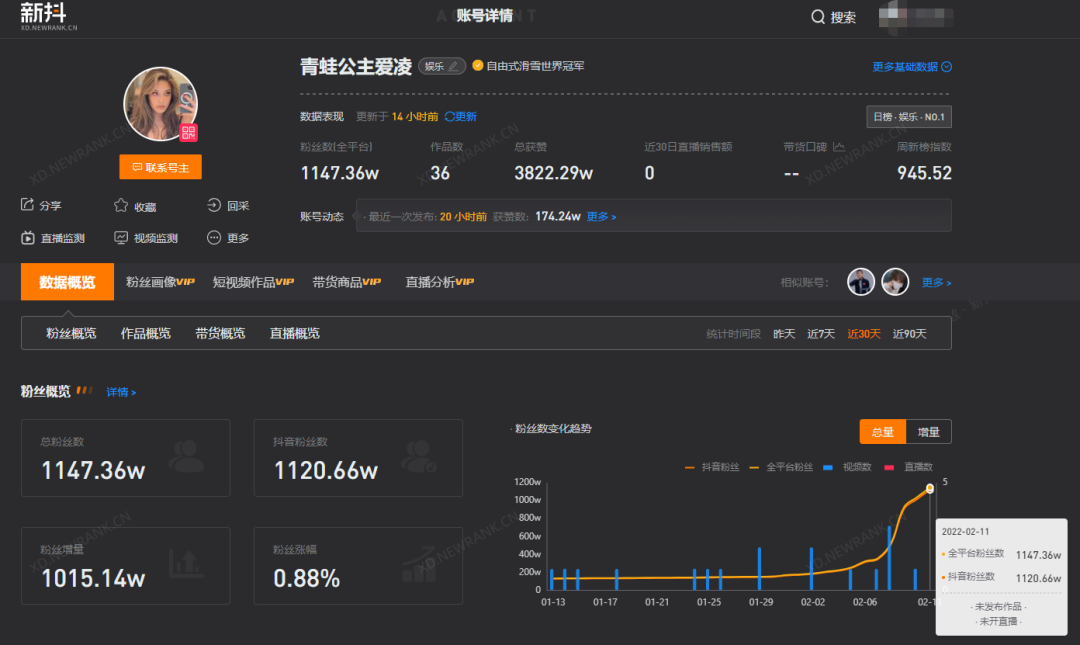This screenshot has height=645, width=1080.
Task: Click the pencil edit icon beside 娱乐 tag
Action: click(454, 66)
